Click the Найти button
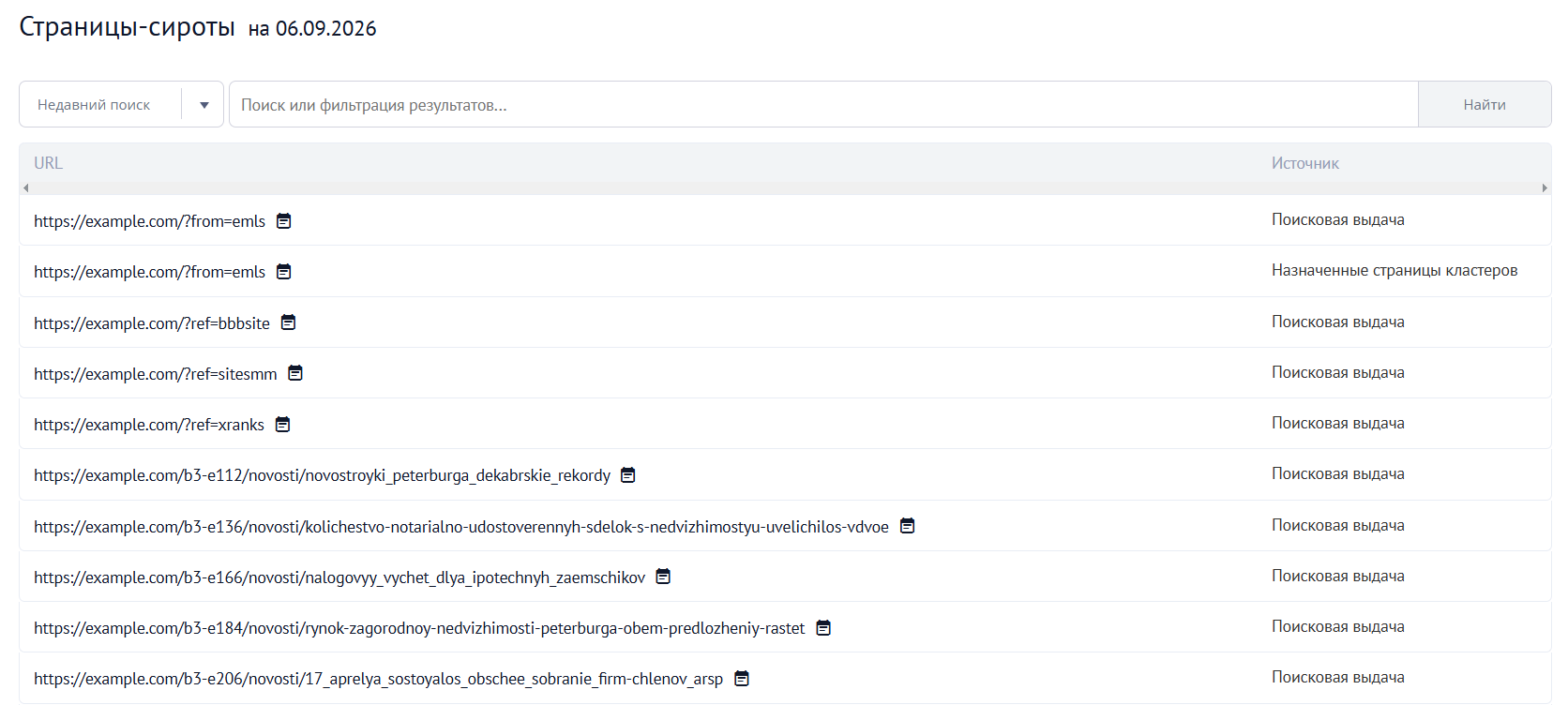The image size is (1568, 705). click(x=1485, y=104)
